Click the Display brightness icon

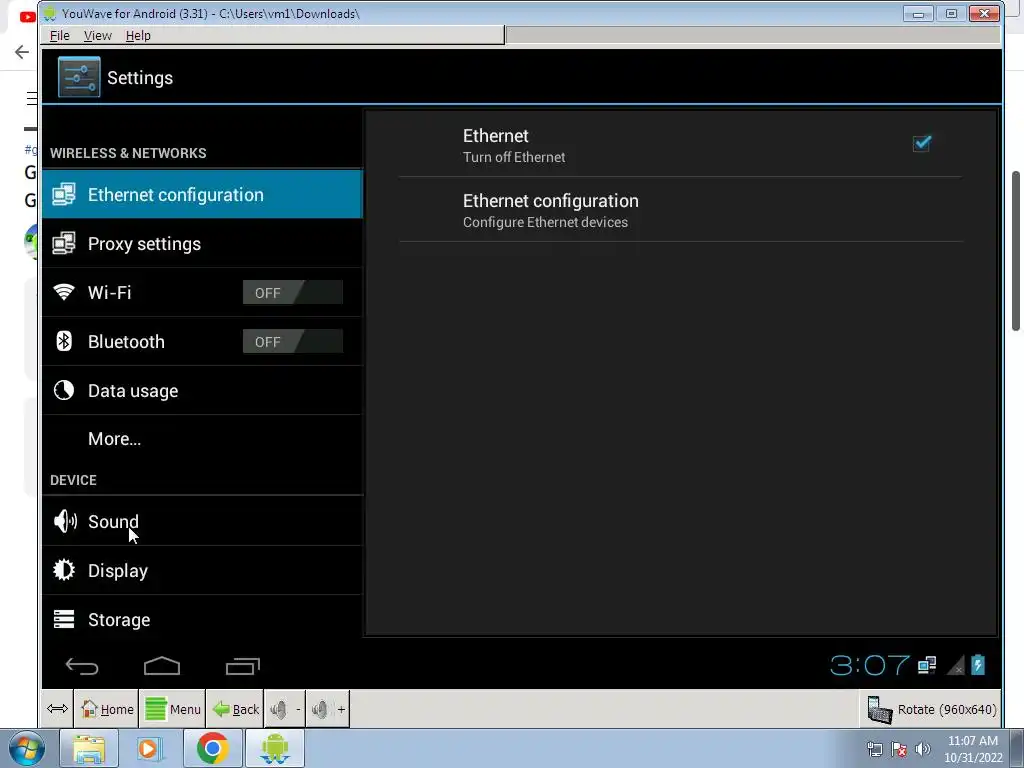click(63, 570)
